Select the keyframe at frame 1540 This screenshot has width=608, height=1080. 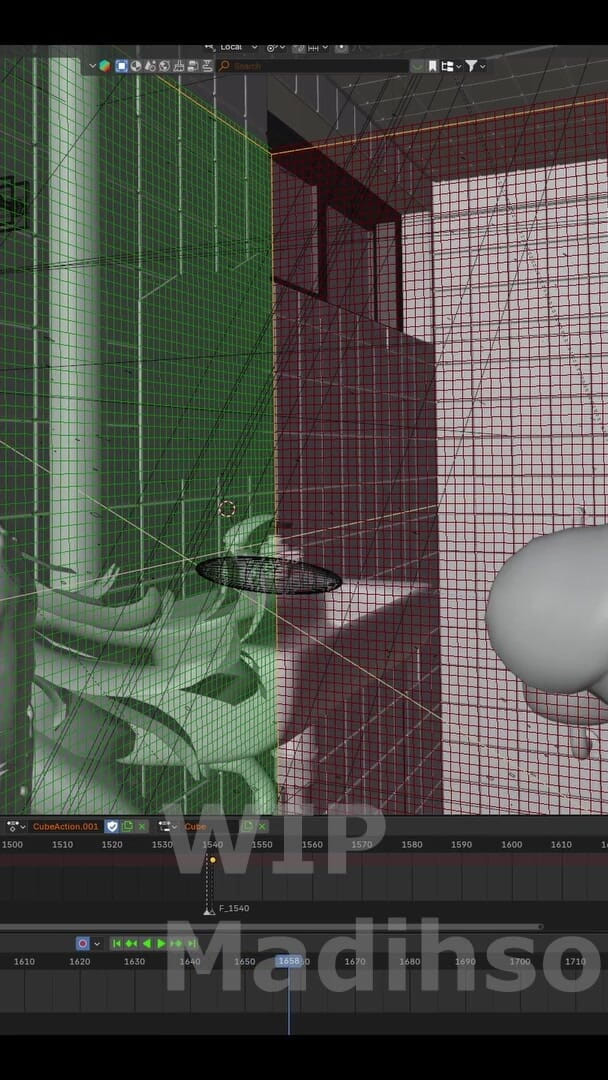point(213,860)
